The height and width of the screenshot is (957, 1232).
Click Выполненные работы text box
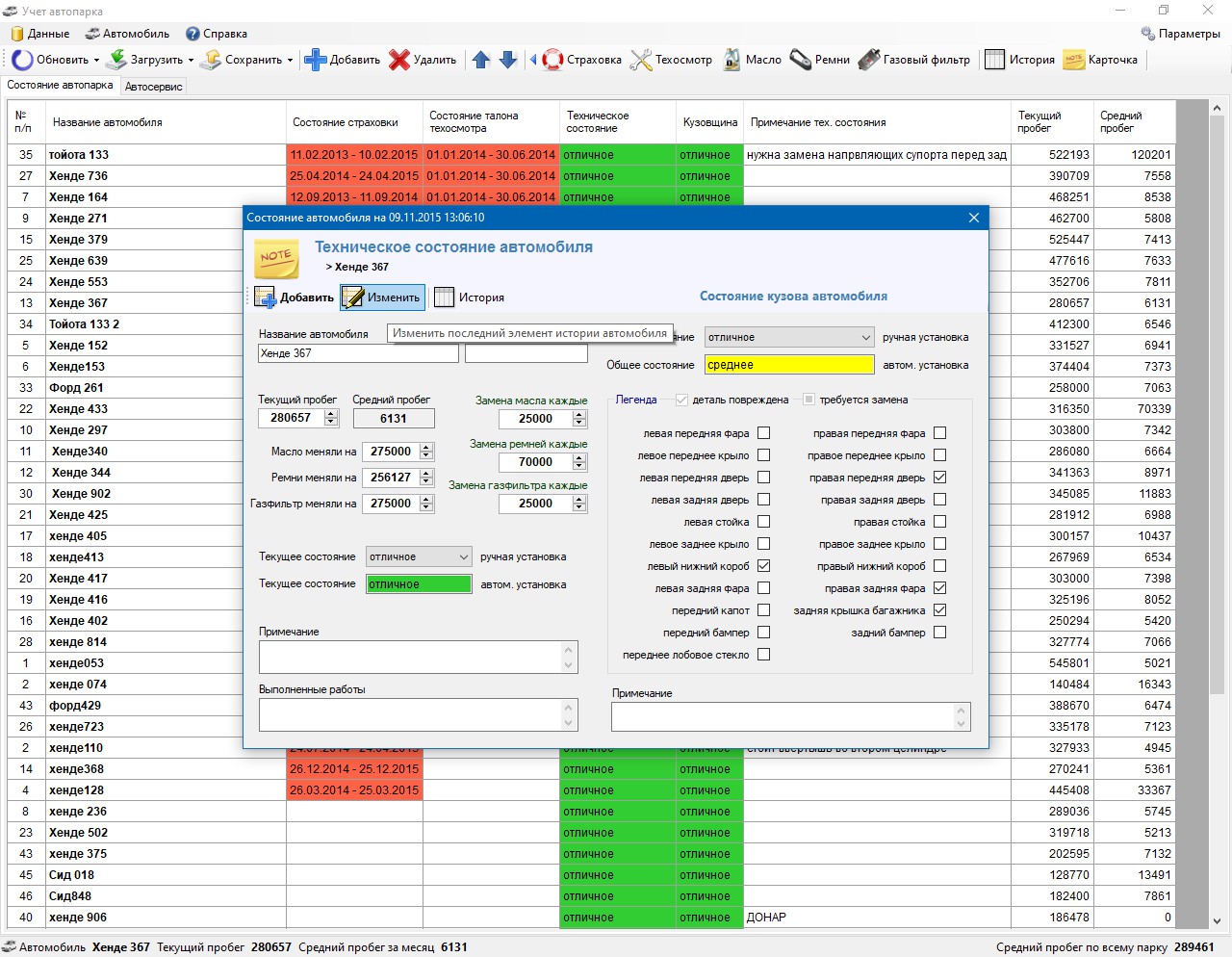point(418,714)
